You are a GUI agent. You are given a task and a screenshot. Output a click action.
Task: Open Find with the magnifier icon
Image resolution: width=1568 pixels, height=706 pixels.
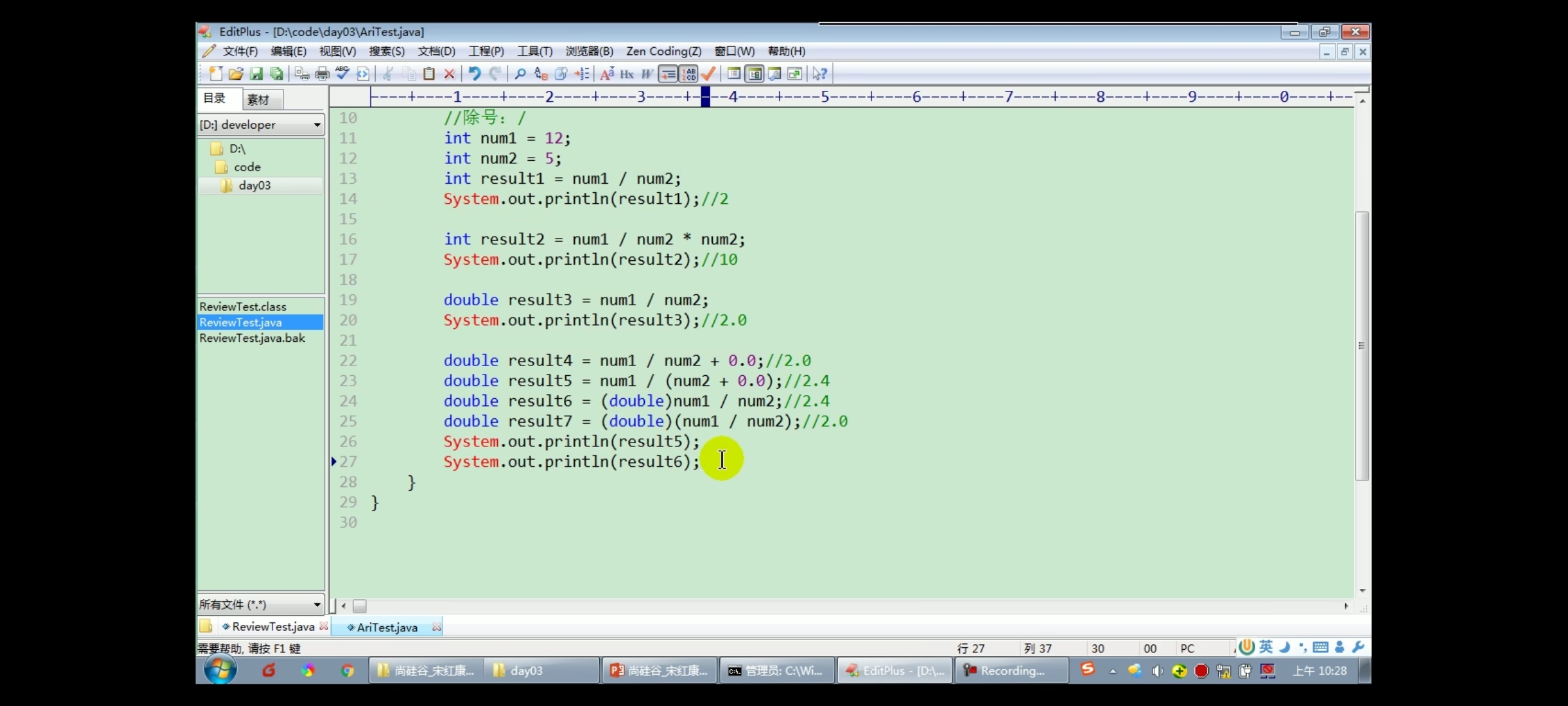point(520,74)
